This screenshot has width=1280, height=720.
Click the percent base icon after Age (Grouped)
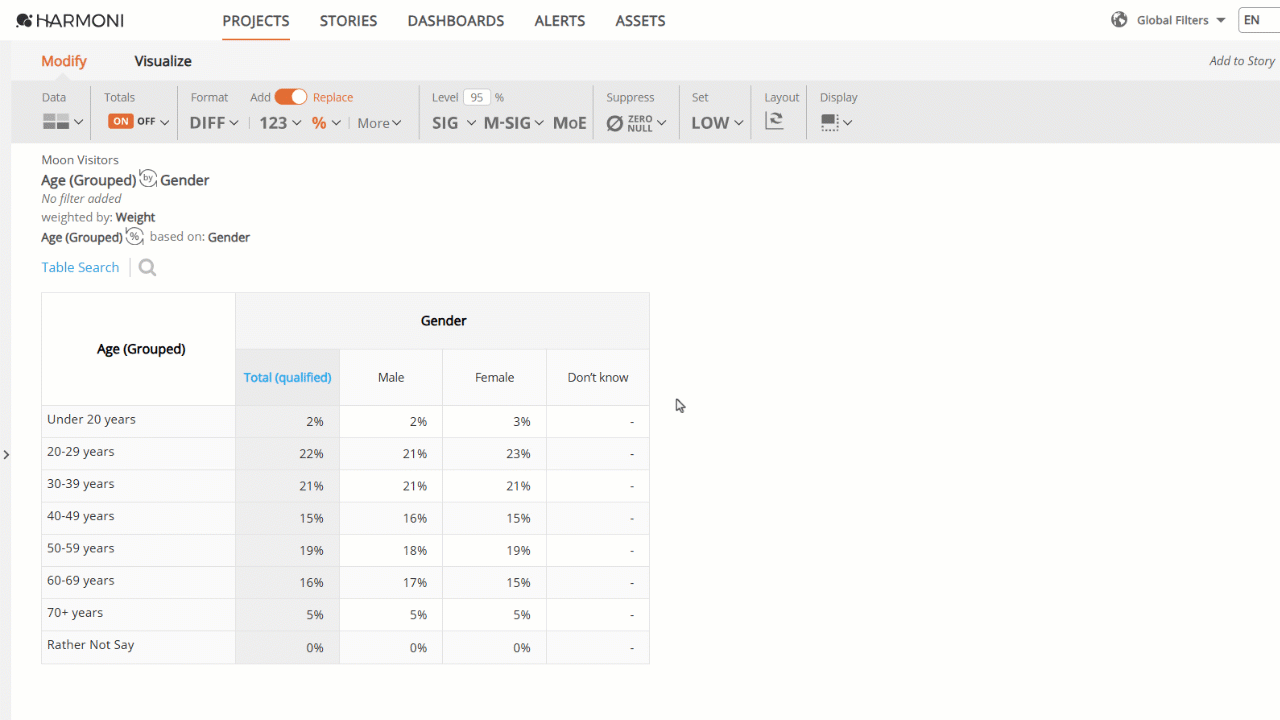pos(134,236)
